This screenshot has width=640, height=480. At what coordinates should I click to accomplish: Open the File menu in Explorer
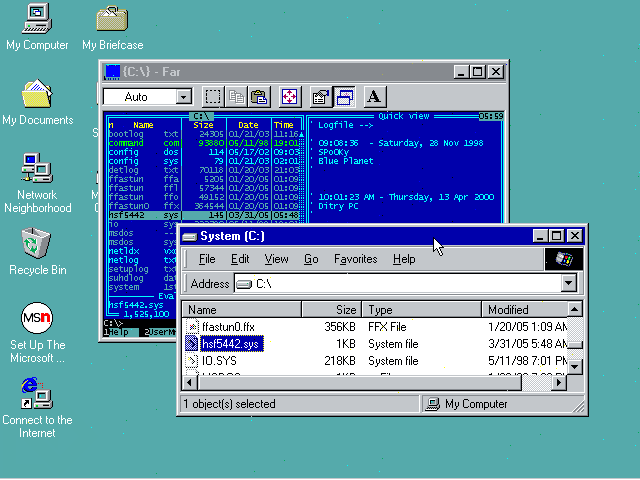[207, 259]
